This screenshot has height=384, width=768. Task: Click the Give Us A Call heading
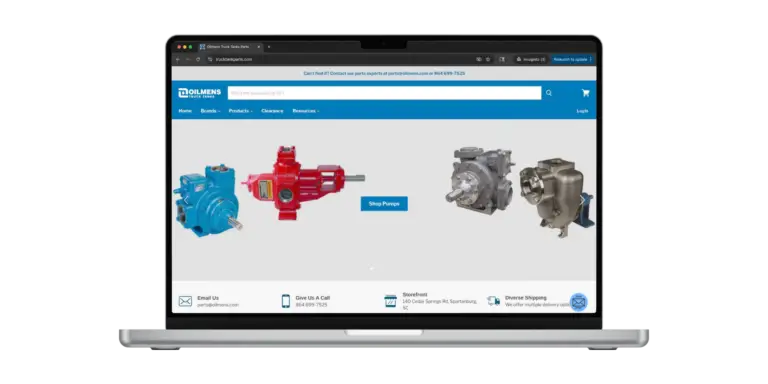click(x=312, y=298)
